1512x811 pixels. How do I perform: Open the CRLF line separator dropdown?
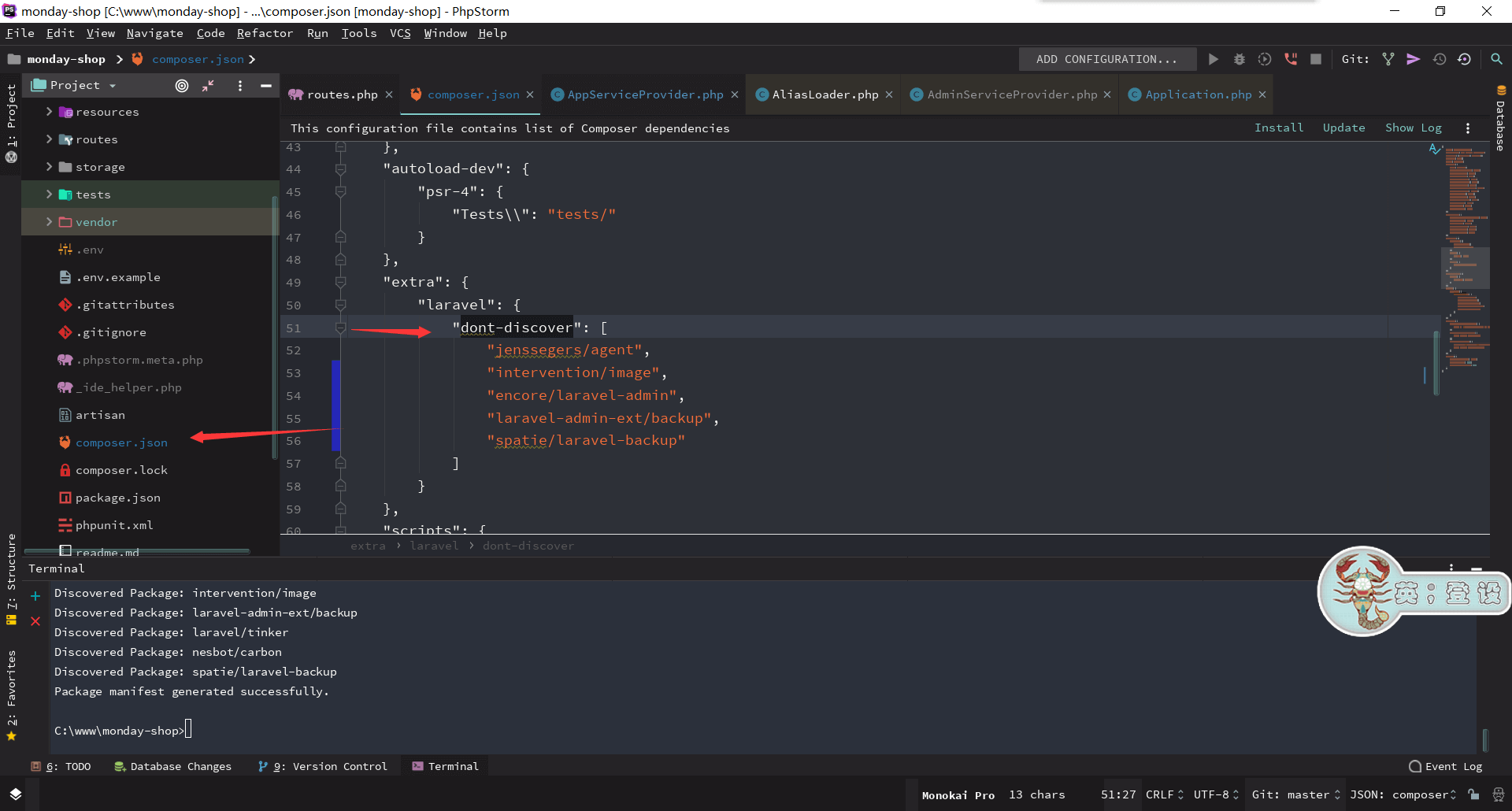tap(1165, 794)
